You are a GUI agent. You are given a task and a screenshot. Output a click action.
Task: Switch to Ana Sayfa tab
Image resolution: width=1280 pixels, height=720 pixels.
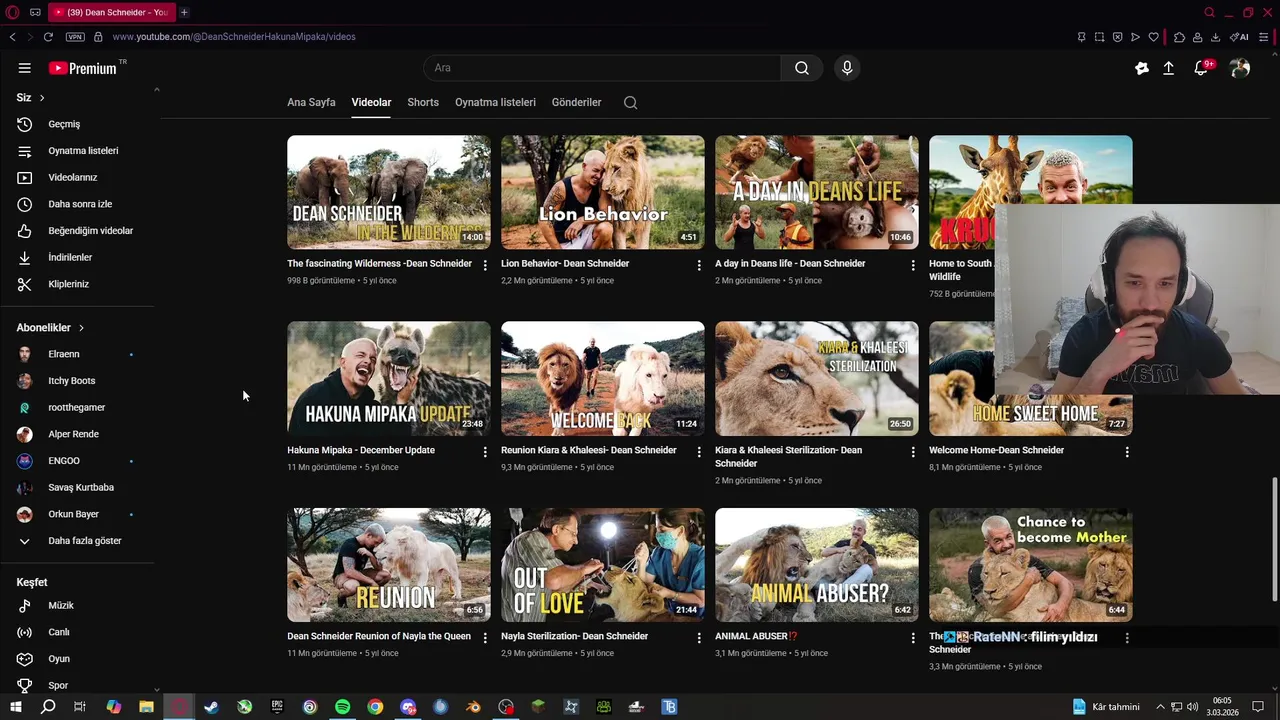pos(311,102)
